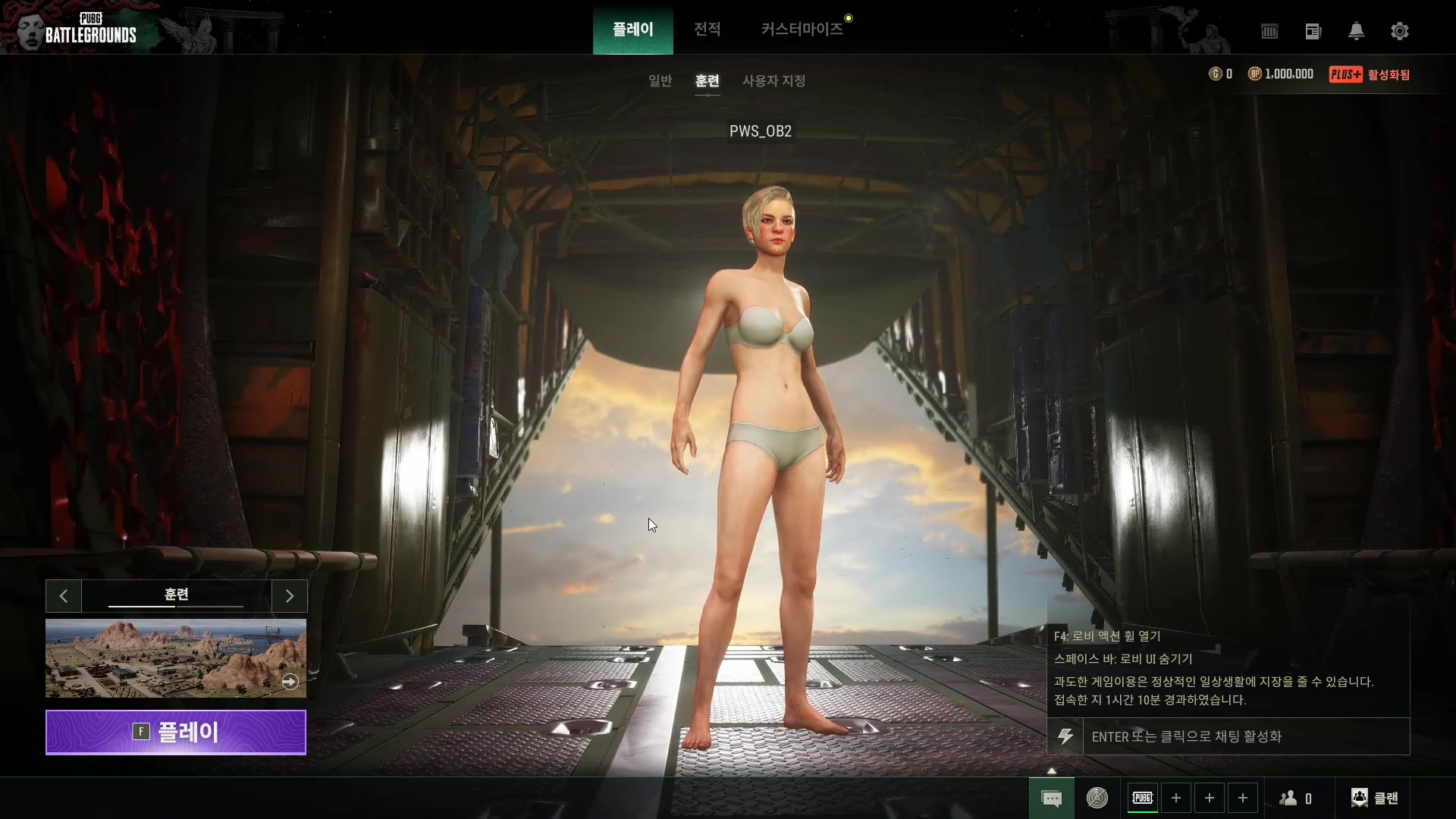Open map details arrow on thumbnail
Viewport: 1456px width, 819px height.
pos(290,682)
